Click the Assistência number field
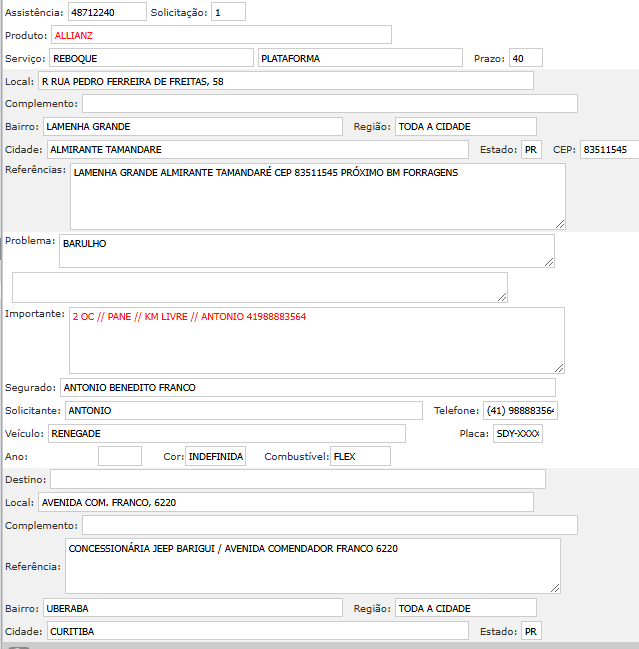 click(x=105, y=13)
